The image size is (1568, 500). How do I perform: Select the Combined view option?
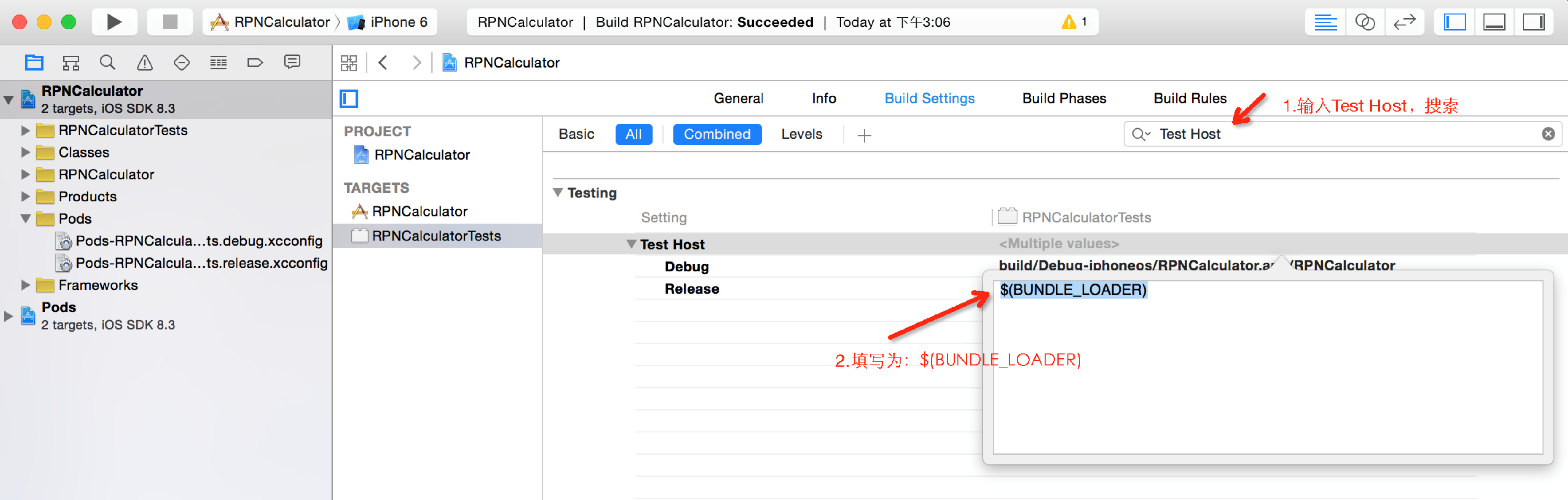pyautogui.click(x=717, y=134)
